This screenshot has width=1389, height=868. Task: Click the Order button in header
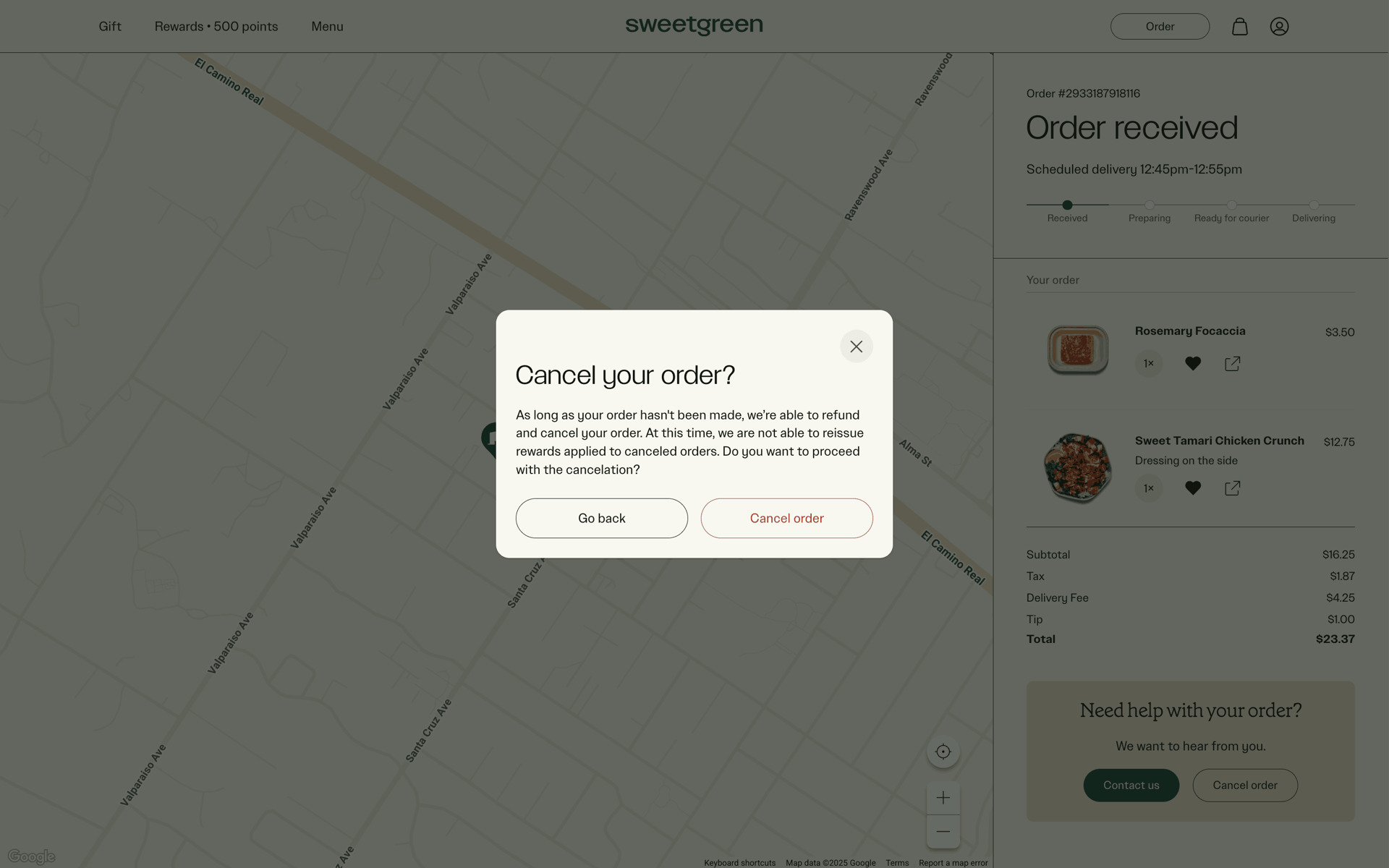[x=1160, y=27]
